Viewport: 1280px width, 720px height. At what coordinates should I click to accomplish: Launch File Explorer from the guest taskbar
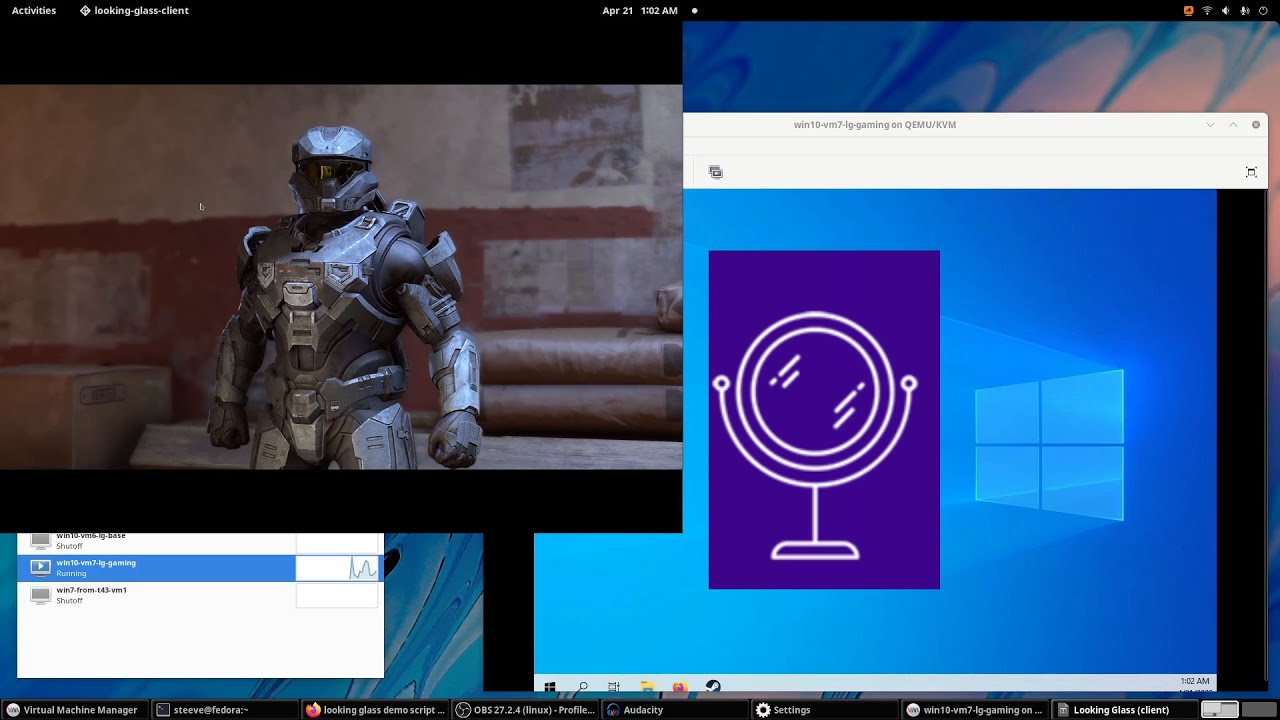click(647, 687)
